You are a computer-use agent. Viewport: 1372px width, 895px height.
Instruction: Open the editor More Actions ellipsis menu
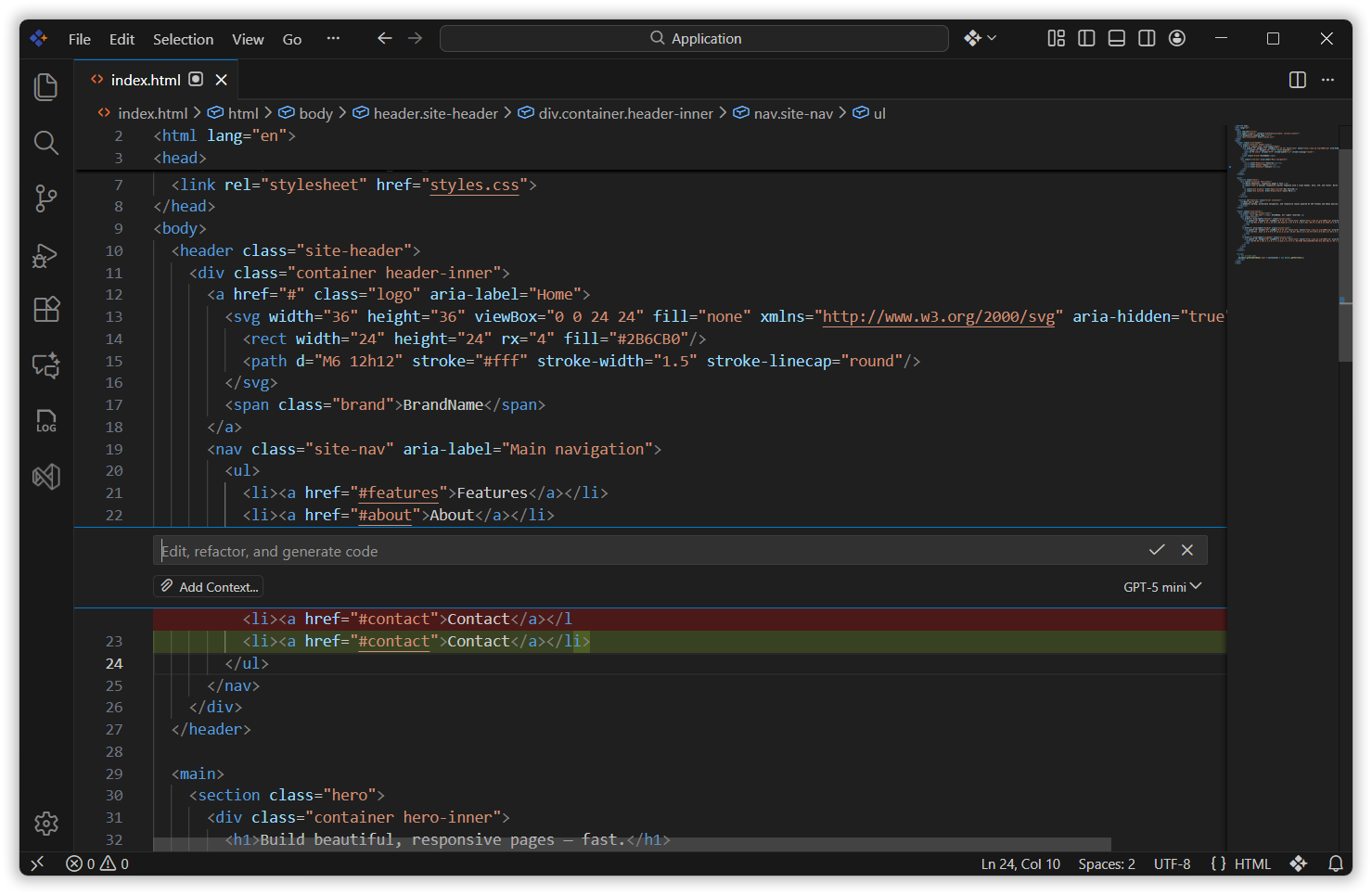pyautogui.click(x=1327, y=80)
